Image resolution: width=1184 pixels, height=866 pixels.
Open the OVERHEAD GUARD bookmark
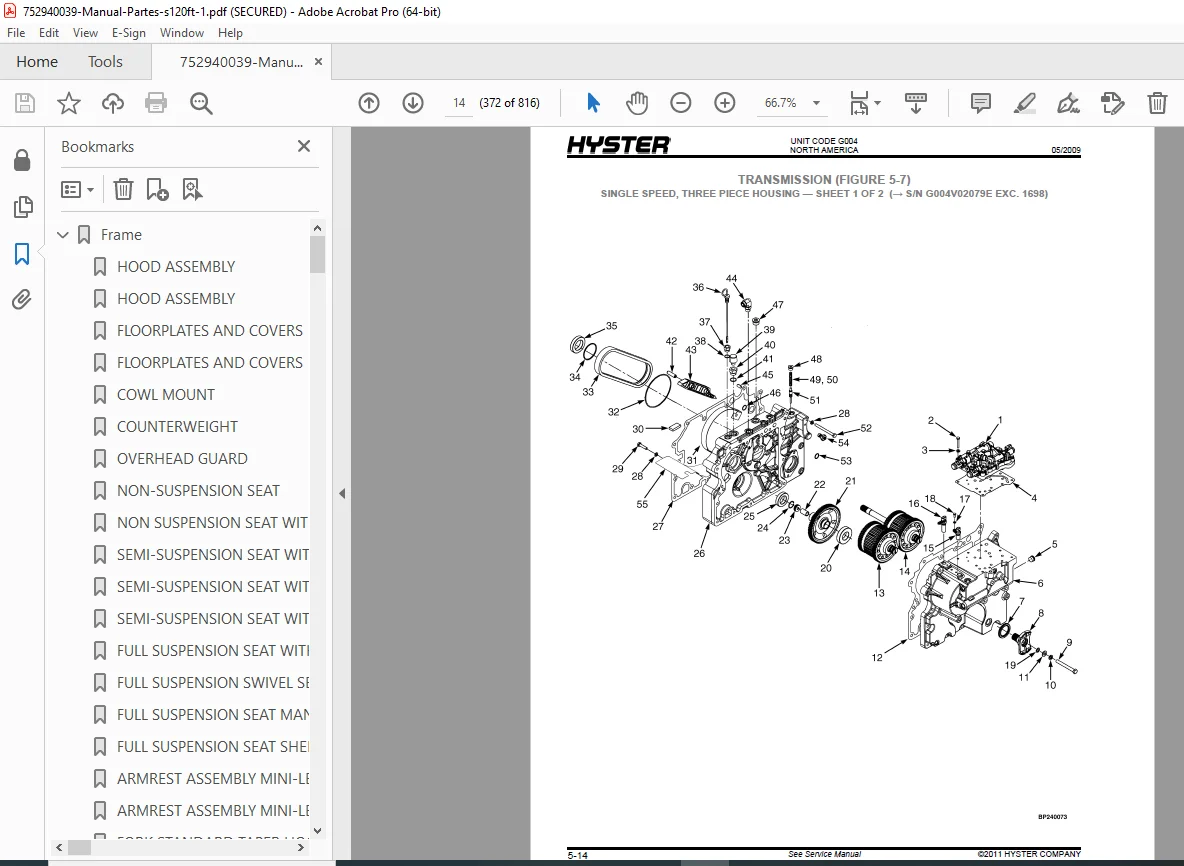[182, 458]
